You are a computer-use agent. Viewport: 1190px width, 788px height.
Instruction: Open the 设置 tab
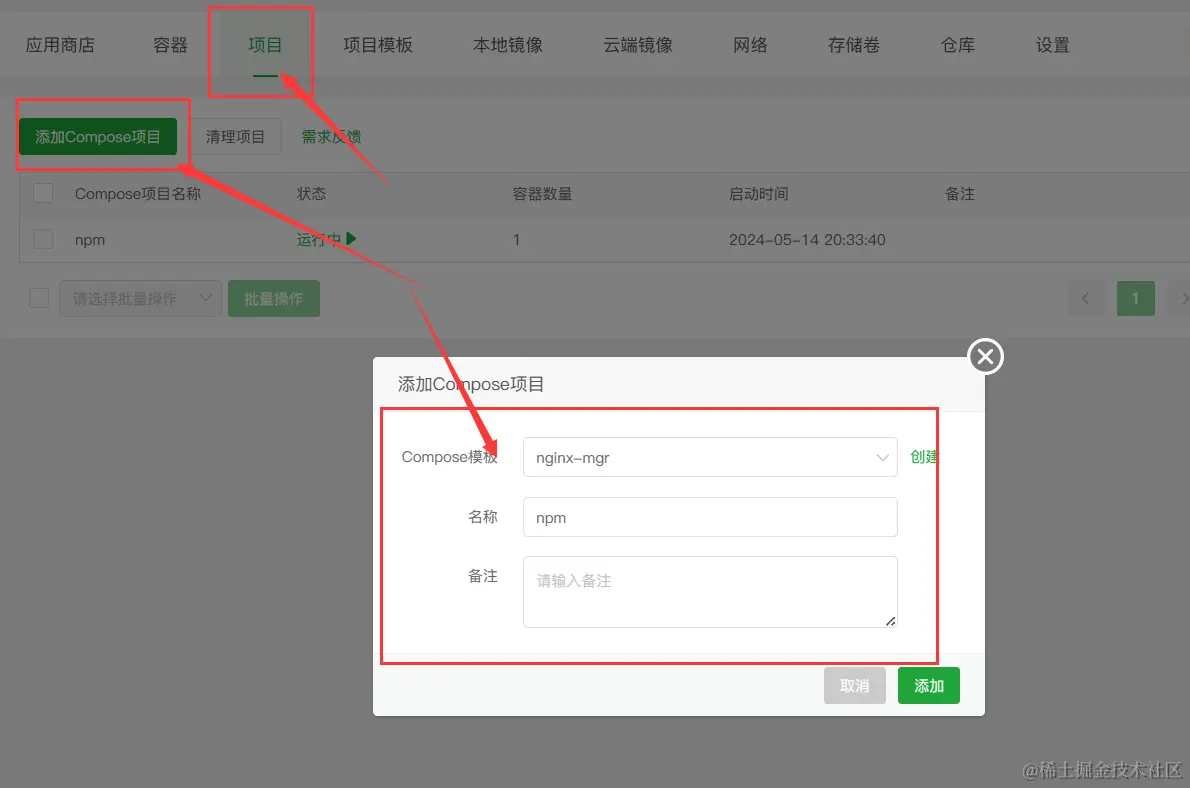(1053, 45)
